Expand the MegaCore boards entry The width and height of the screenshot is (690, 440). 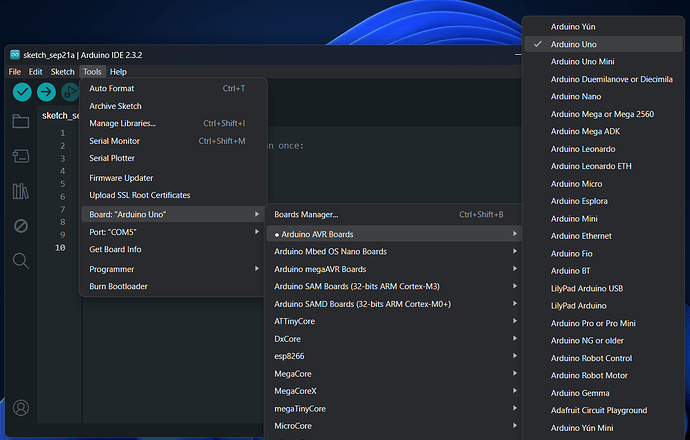(394, 374)
